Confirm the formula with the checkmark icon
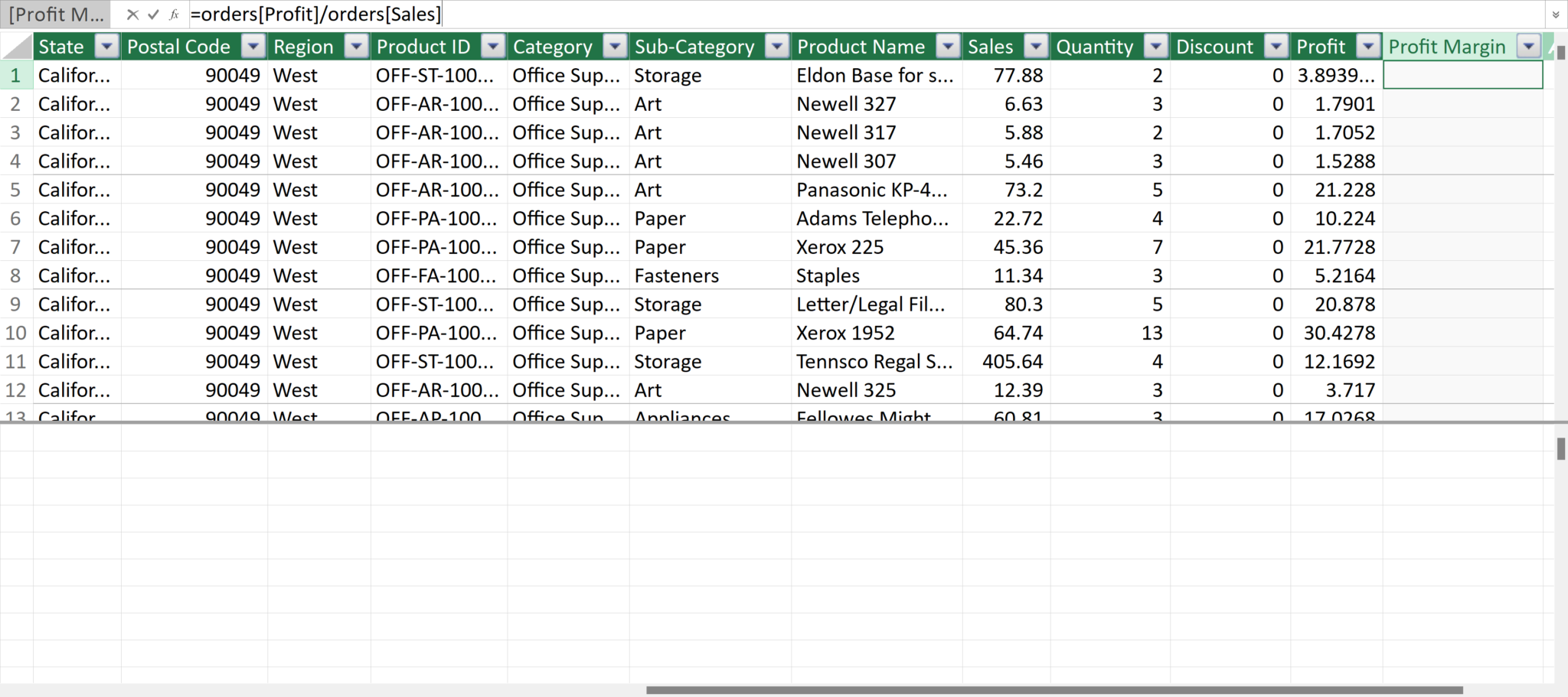Screen dimensions: 1568x697 (153, 15)
